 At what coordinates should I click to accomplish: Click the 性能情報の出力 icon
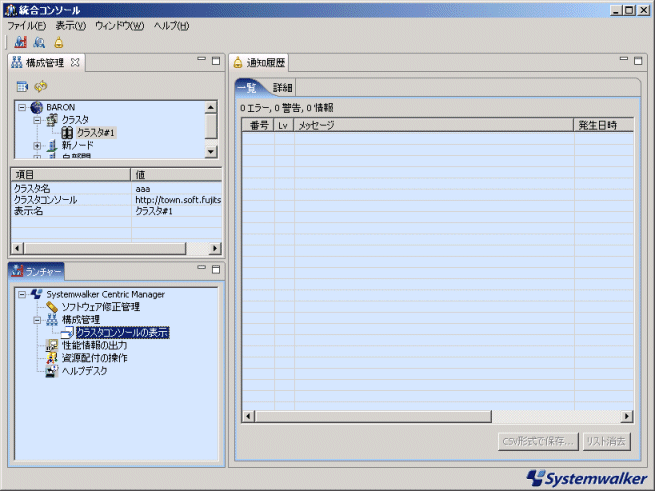coord(52,345)
